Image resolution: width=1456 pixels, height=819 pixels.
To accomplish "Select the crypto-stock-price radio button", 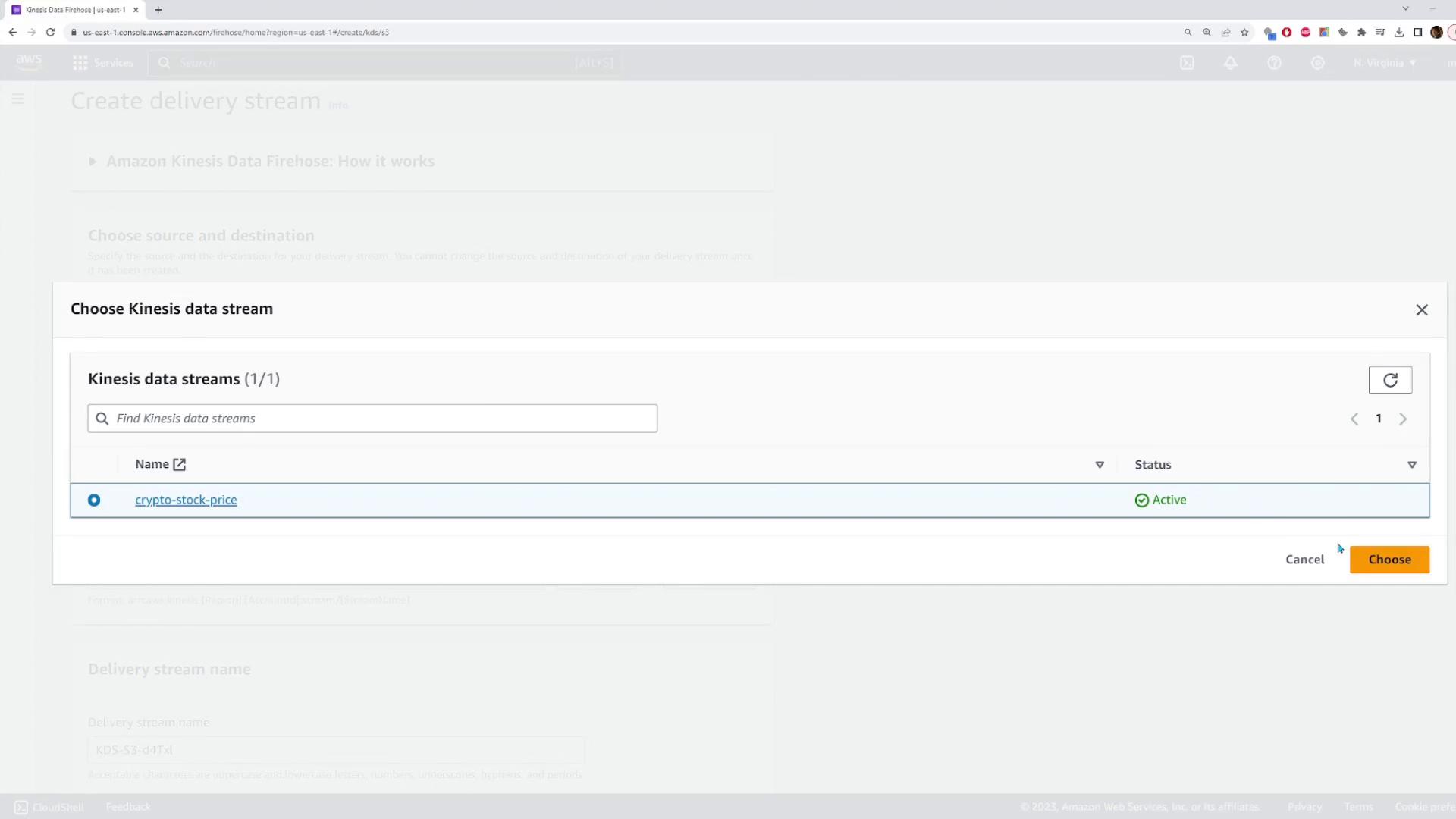I will pos(94,500).
